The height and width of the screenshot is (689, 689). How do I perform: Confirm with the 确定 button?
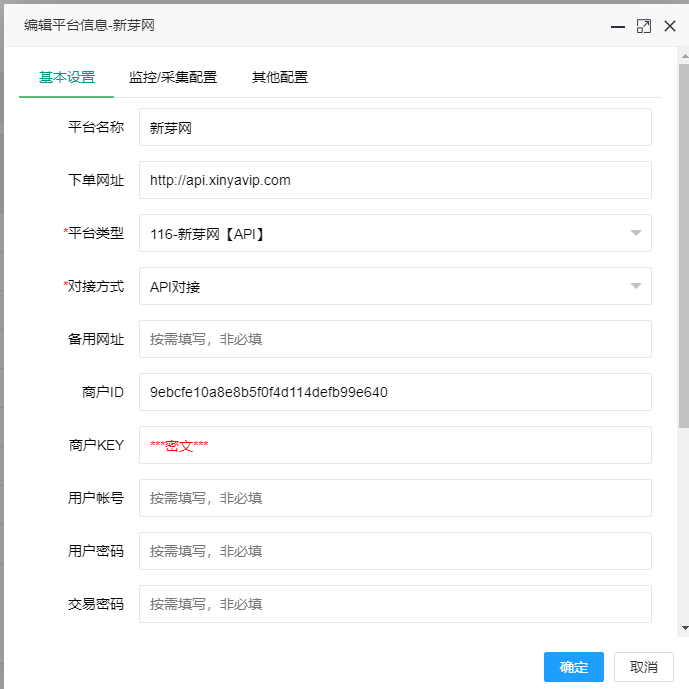point(573,667)
